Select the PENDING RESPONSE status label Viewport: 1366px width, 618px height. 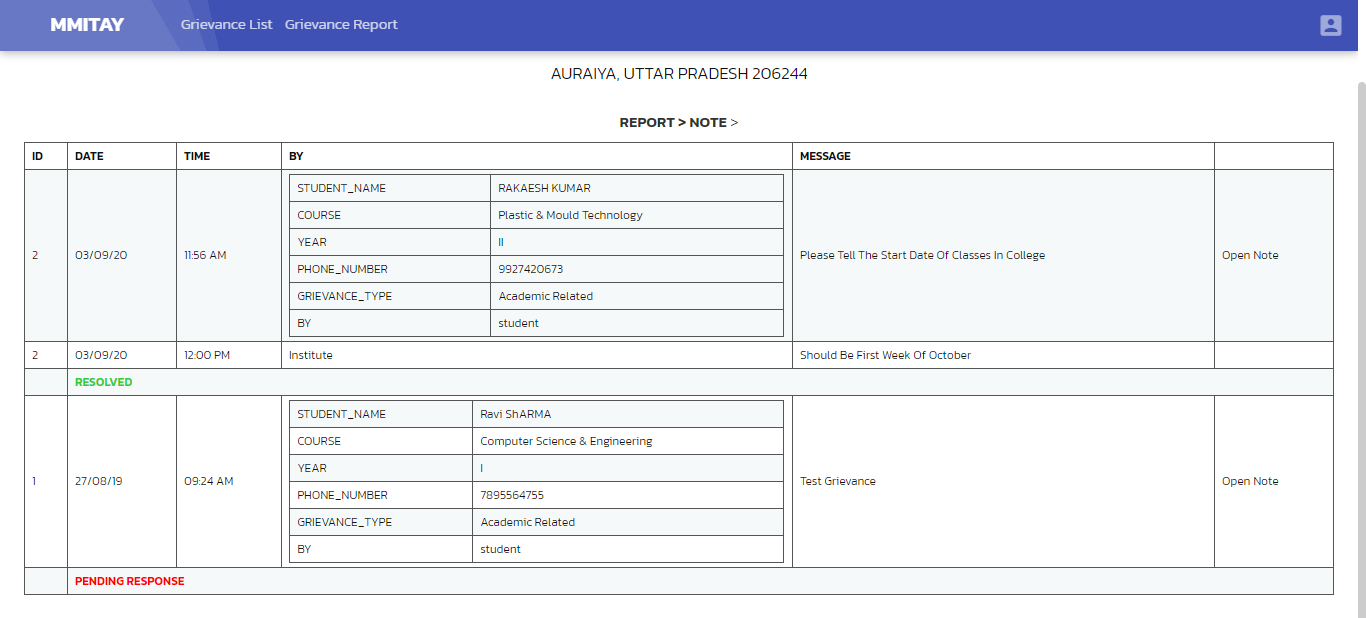click(x=129, y=581)
